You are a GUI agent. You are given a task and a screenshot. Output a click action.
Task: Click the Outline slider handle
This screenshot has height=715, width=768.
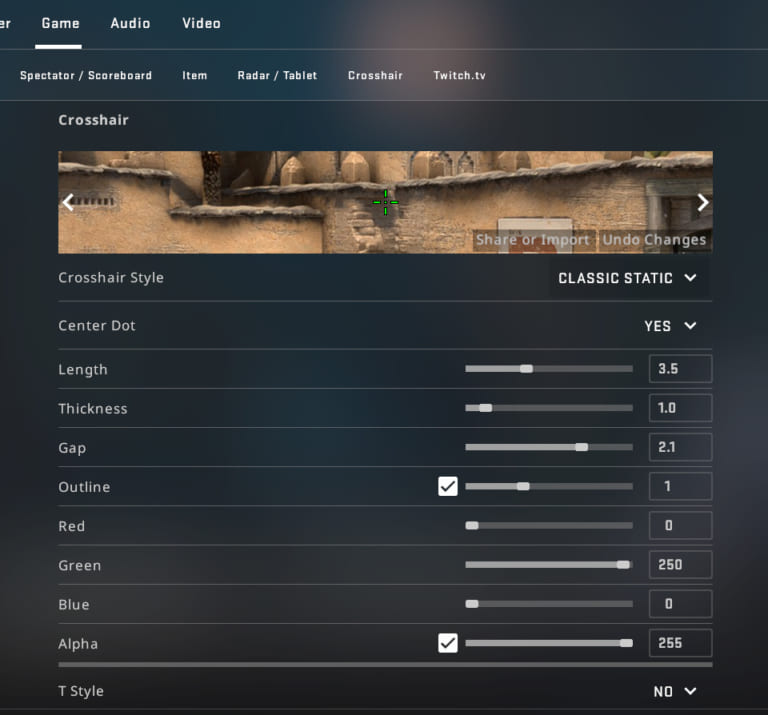[523, 486]
